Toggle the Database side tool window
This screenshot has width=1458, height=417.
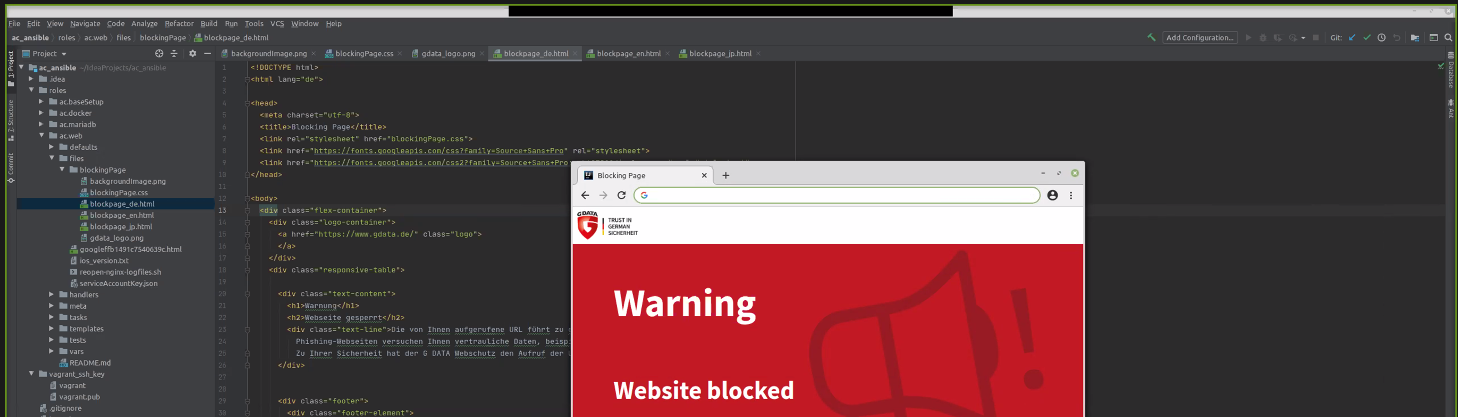click(x=1451, y=75)
